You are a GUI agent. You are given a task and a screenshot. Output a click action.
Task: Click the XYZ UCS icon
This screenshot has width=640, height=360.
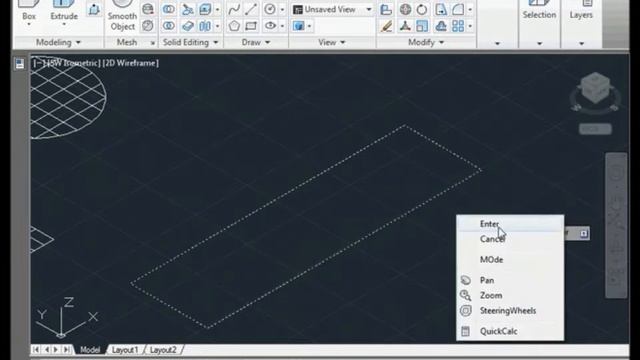click(67, 318)
